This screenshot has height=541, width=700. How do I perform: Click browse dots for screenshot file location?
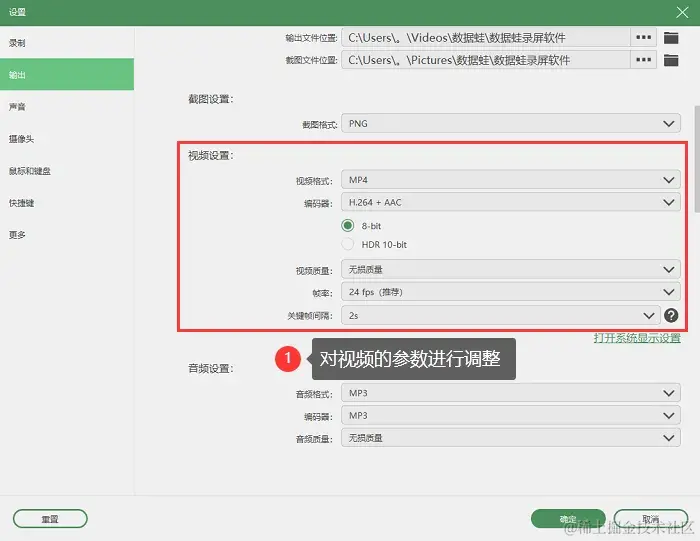pyautogui.click(x=643, y=59)
